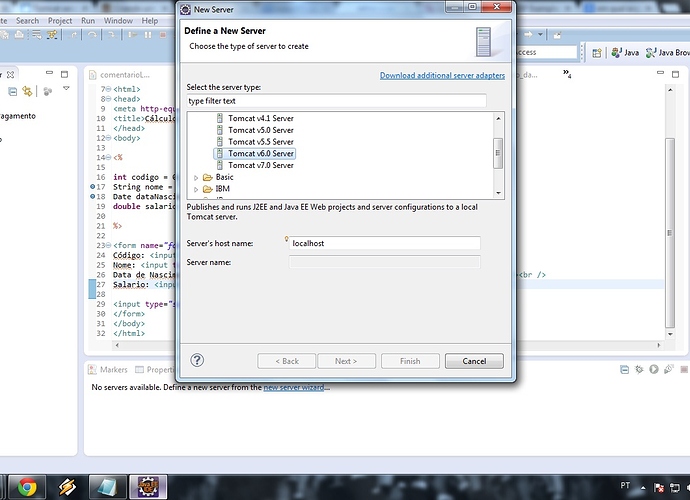
Task: Open Download additional server adapters link
Action: point(442,75)
